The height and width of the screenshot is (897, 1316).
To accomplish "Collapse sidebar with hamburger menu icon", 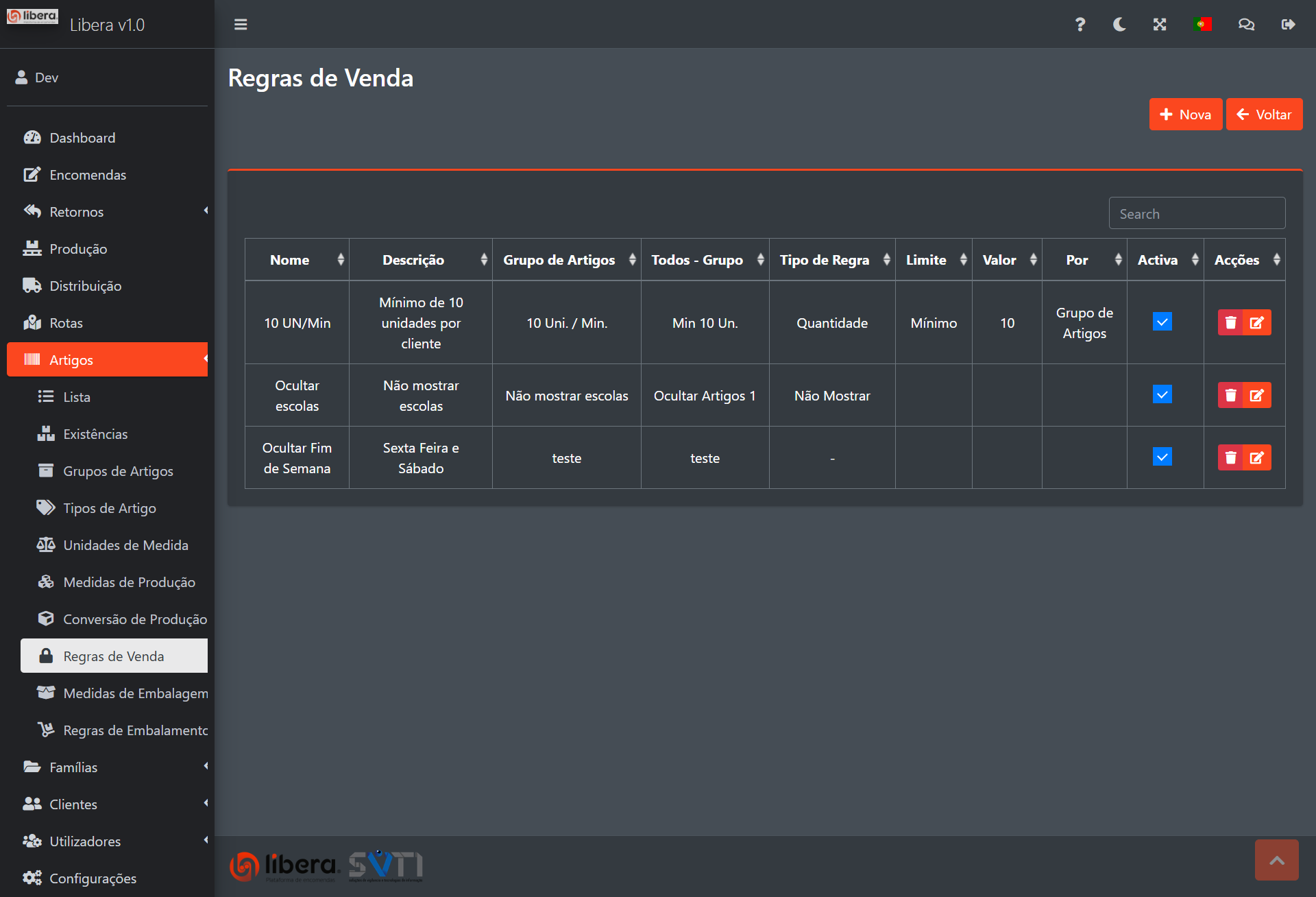I will click(241, 25).
